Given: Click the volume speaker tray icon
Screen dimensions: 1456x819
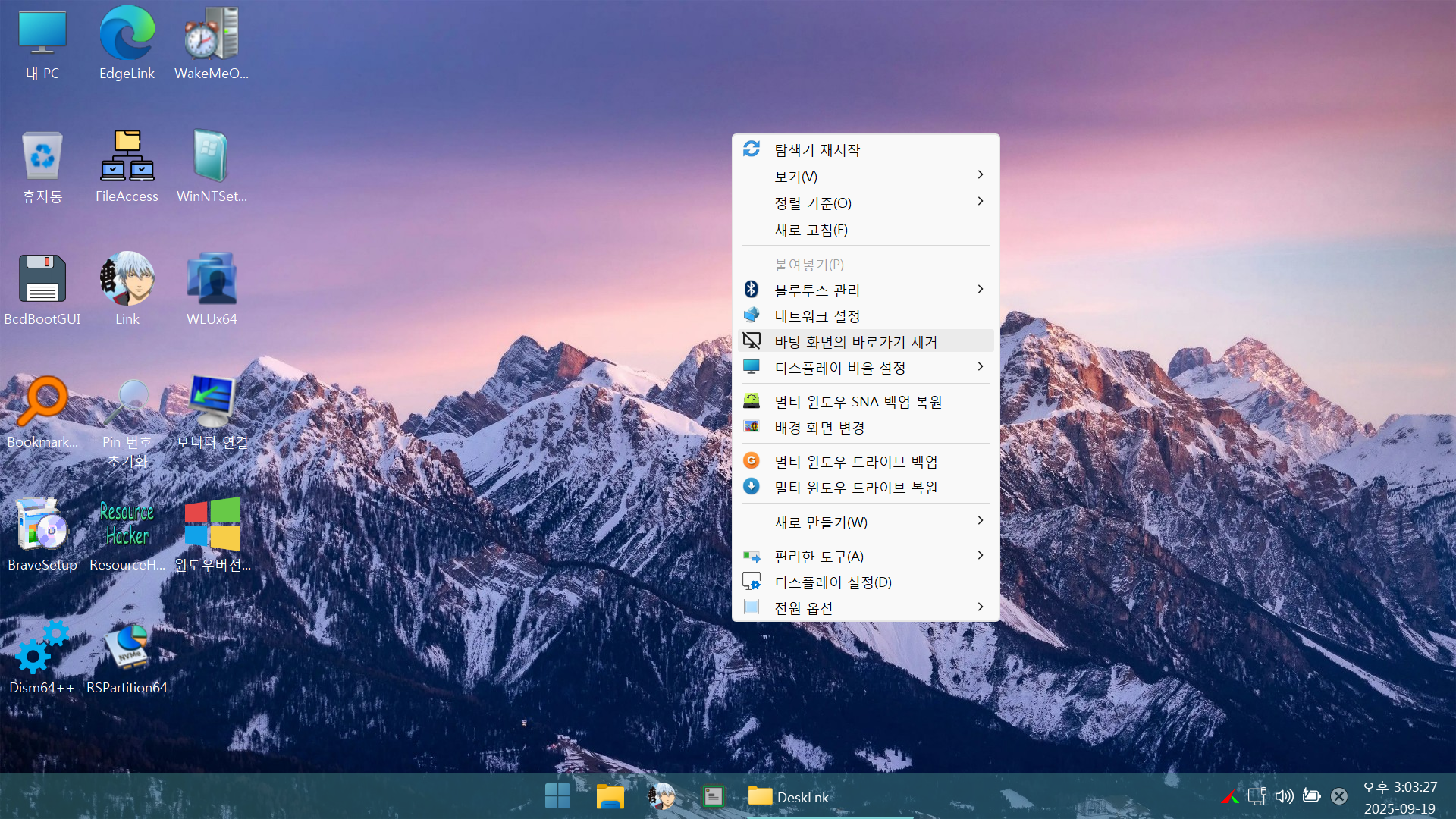Looking at the screenshot, I should point(1284,796).
